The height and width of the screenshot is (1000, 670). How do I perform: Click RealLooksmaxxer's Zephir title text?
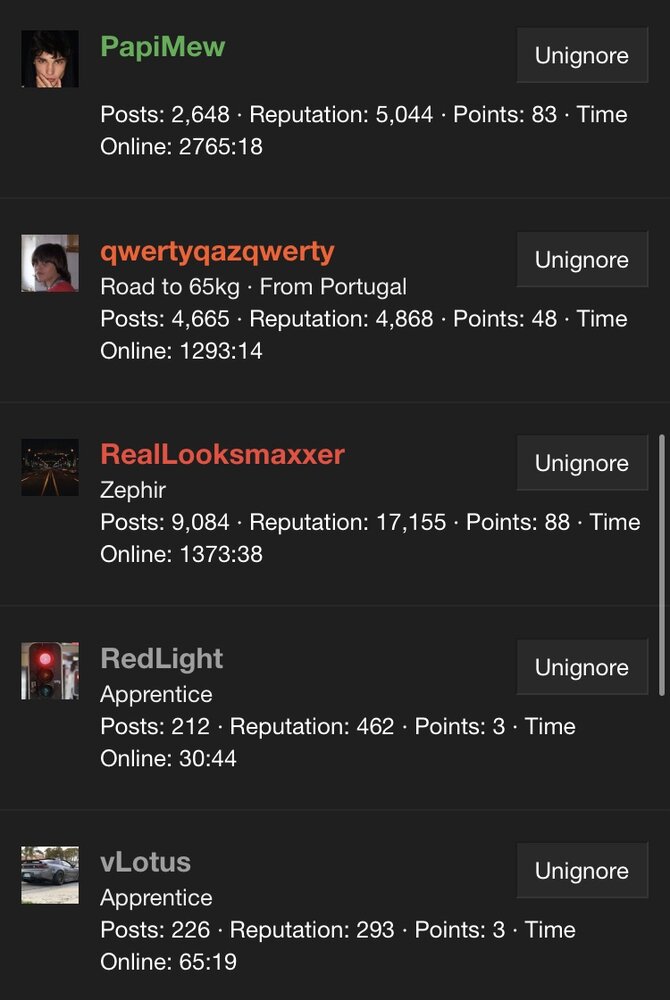click(133, 490)
